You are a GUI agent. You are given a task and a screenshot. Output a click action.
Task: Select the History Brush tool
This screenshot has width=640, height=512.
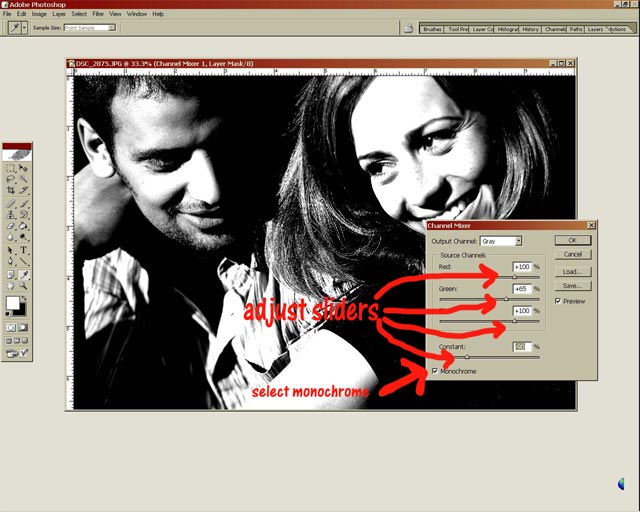coord(24,215)
